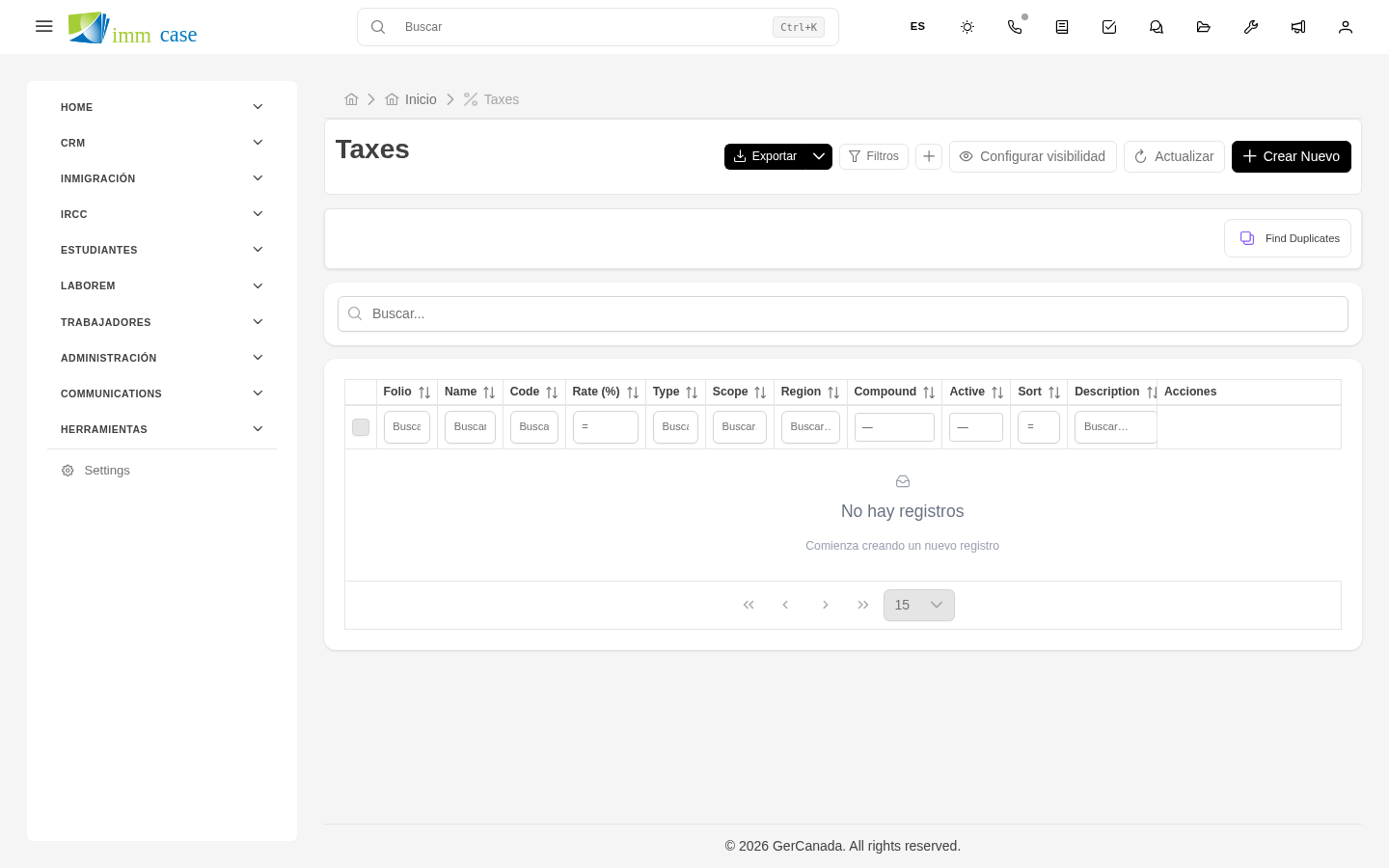
Task: Click Actualizar to refresh the table
Action: tap(1174, 156)
